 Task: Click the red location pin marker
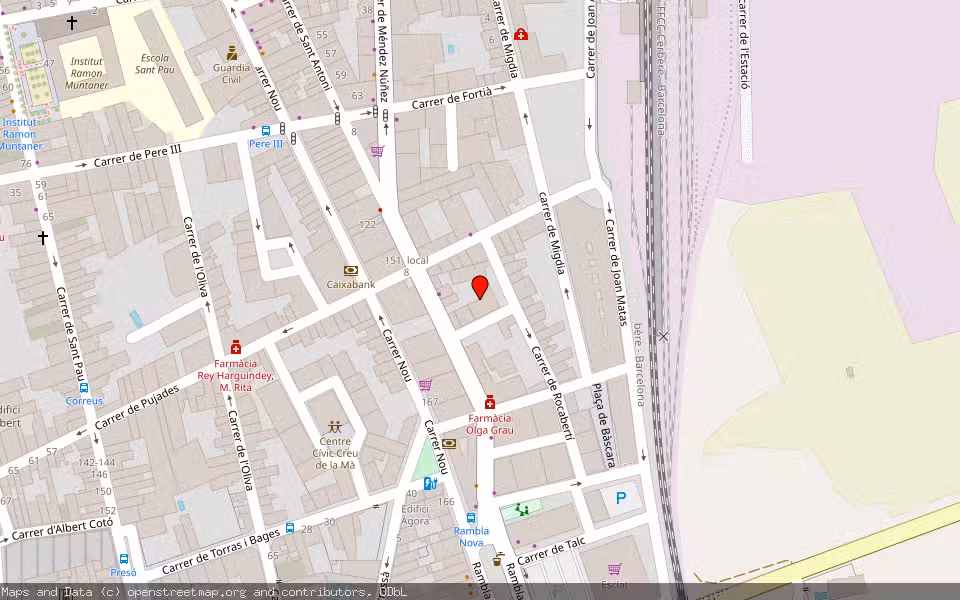click(480, 287)
